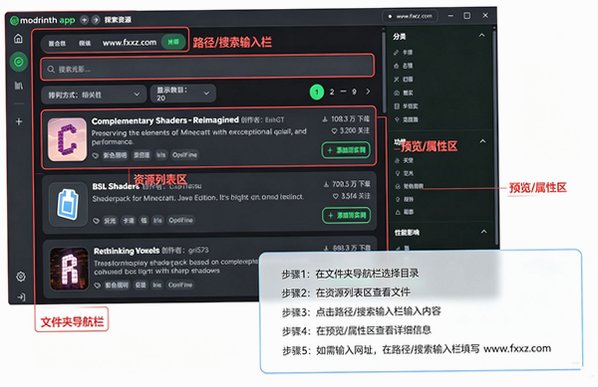This screenshot has height=387, width=598.
Task: Click the back navigation circle in title bar
Action: (84, 20)
